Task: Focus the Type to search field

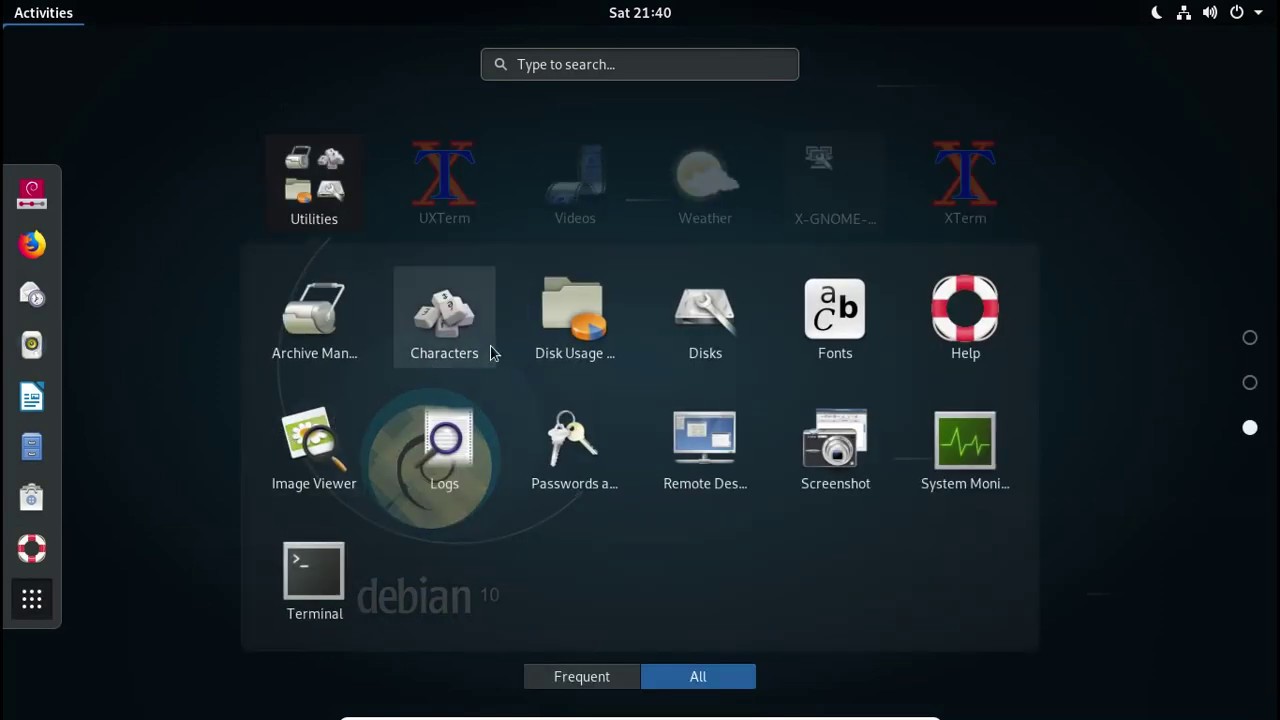Action: (640, 64)
